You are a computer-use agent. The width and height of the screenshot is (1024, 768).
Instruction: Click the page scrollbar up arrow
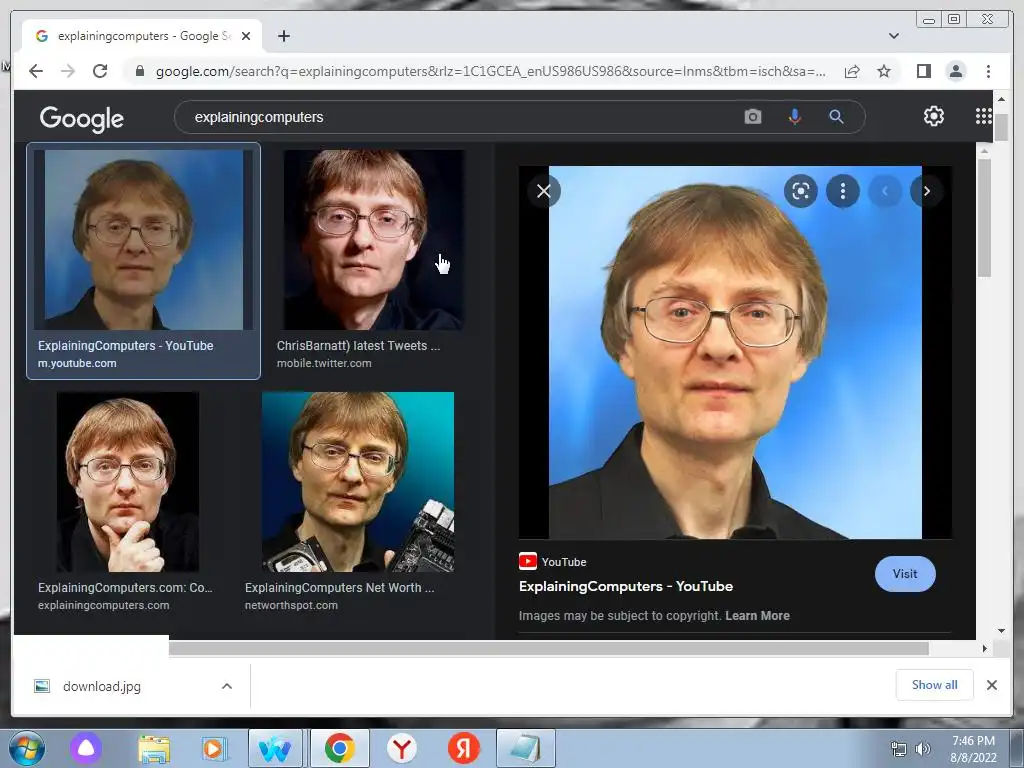point(1001,99)
